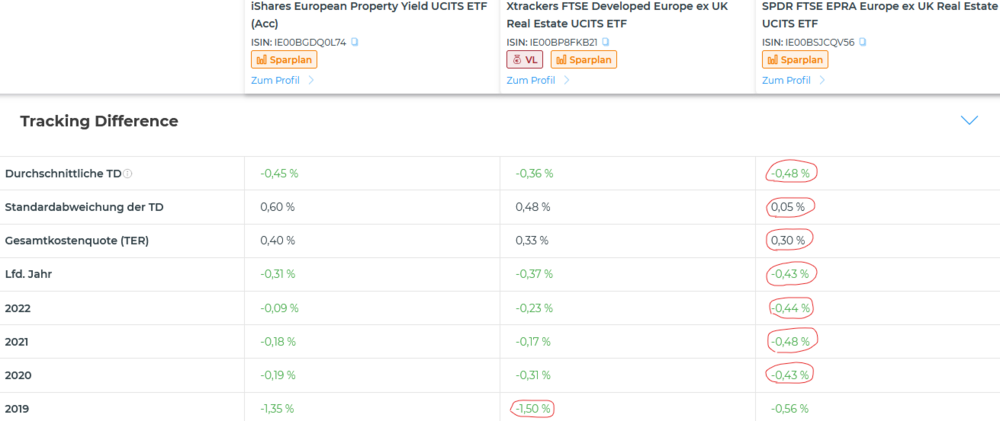The height and width of the screenshot is (421, 1000).
Task: Click the Tracking Difference heading
Action: tap(99, 121)
